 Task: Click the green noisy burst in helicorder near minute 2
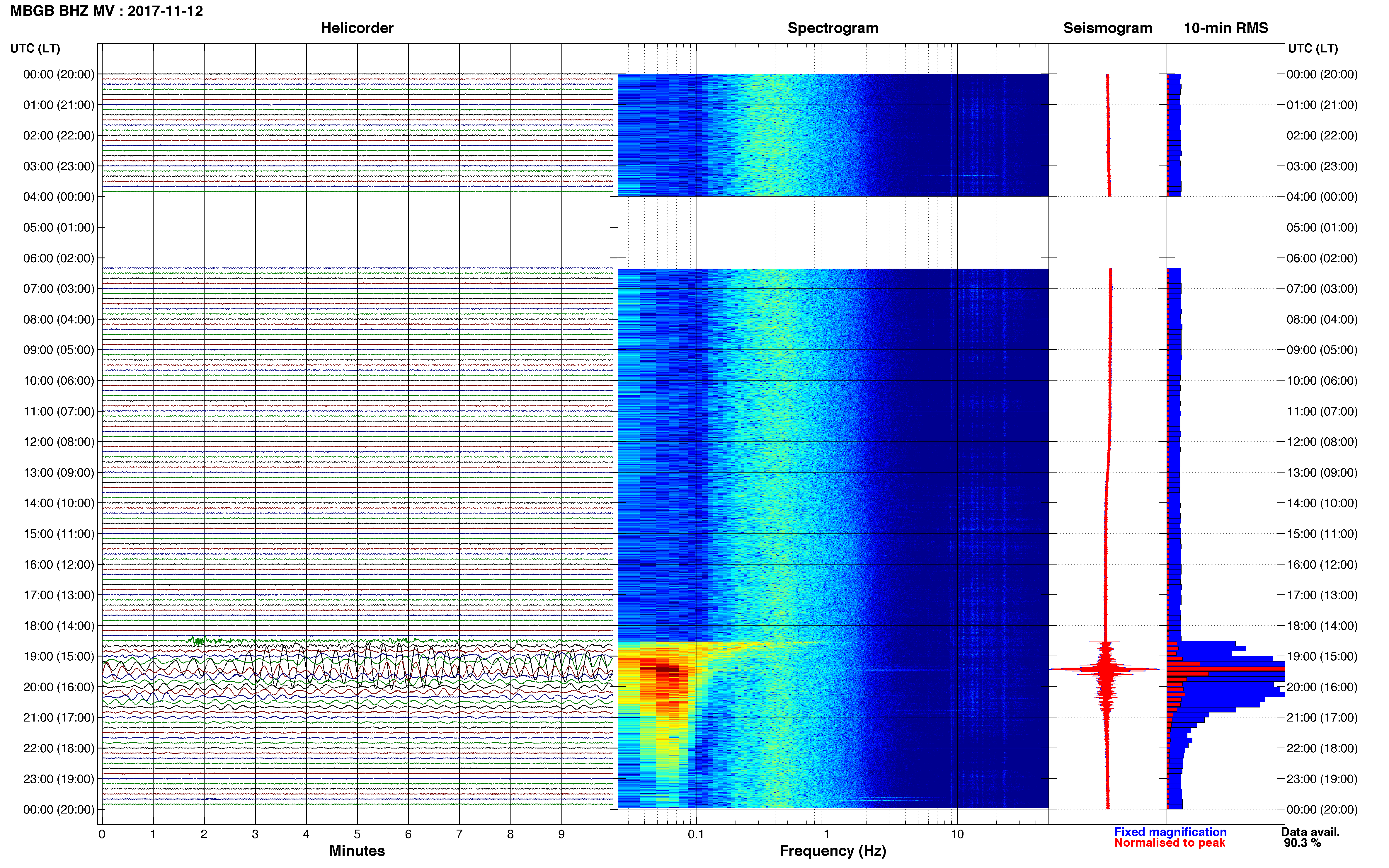click(x=199, y=640)
